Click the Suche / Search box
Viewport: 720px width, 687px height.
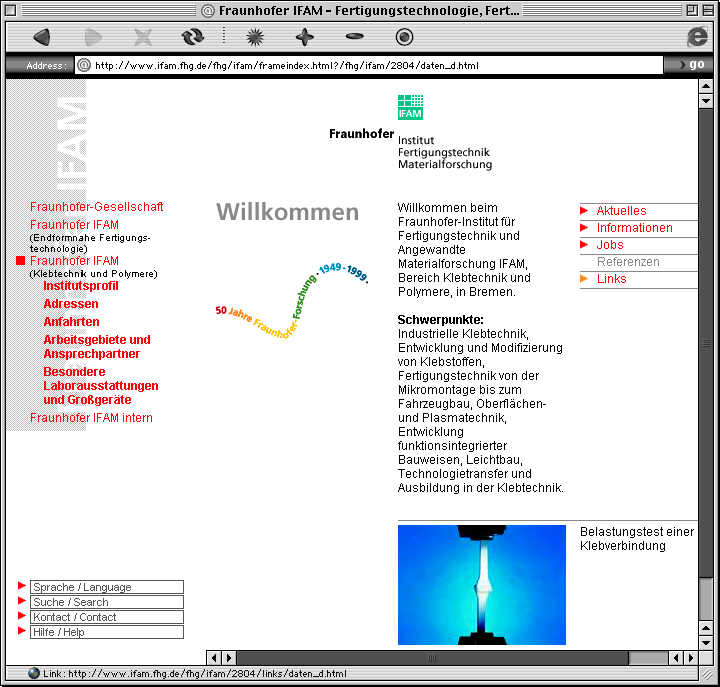click(x=107, y=602)
